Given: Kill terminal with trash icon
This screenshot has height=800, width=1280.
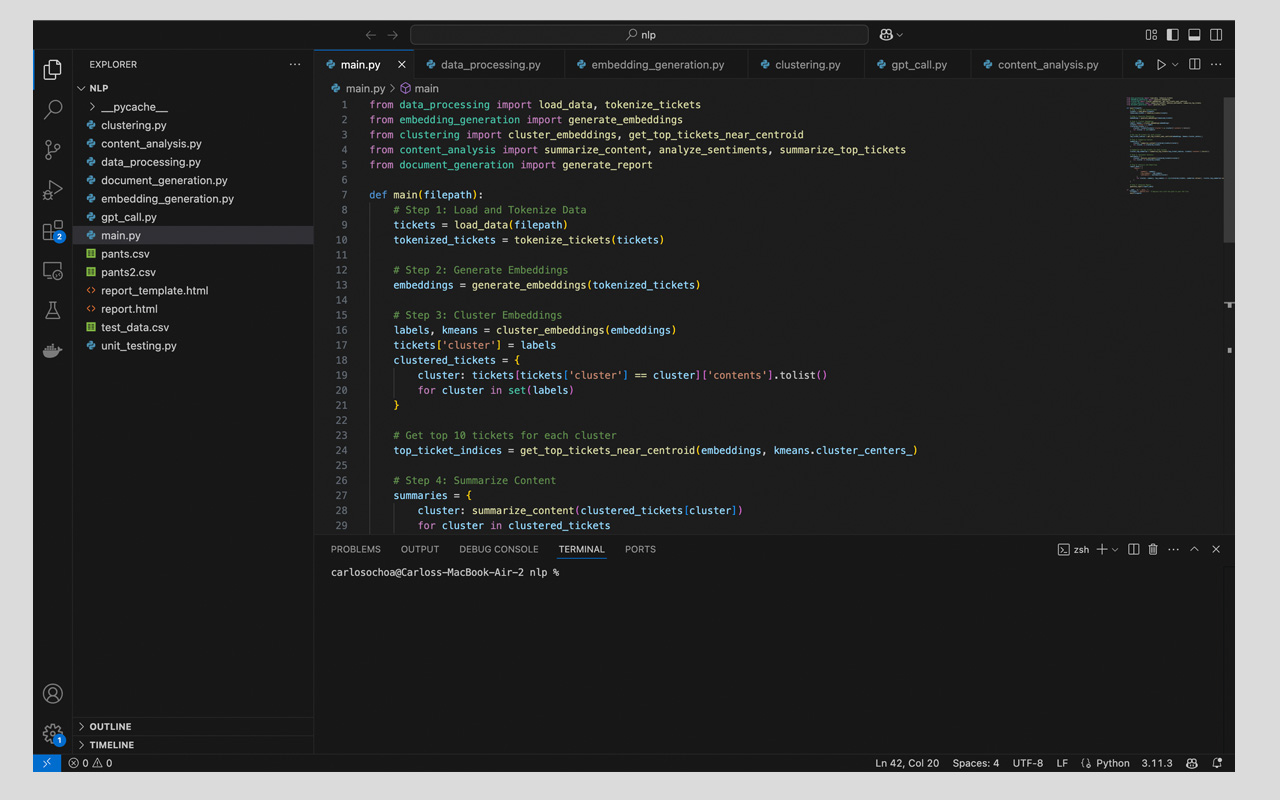Looking at the screenshot, I should click(1153, 549).
